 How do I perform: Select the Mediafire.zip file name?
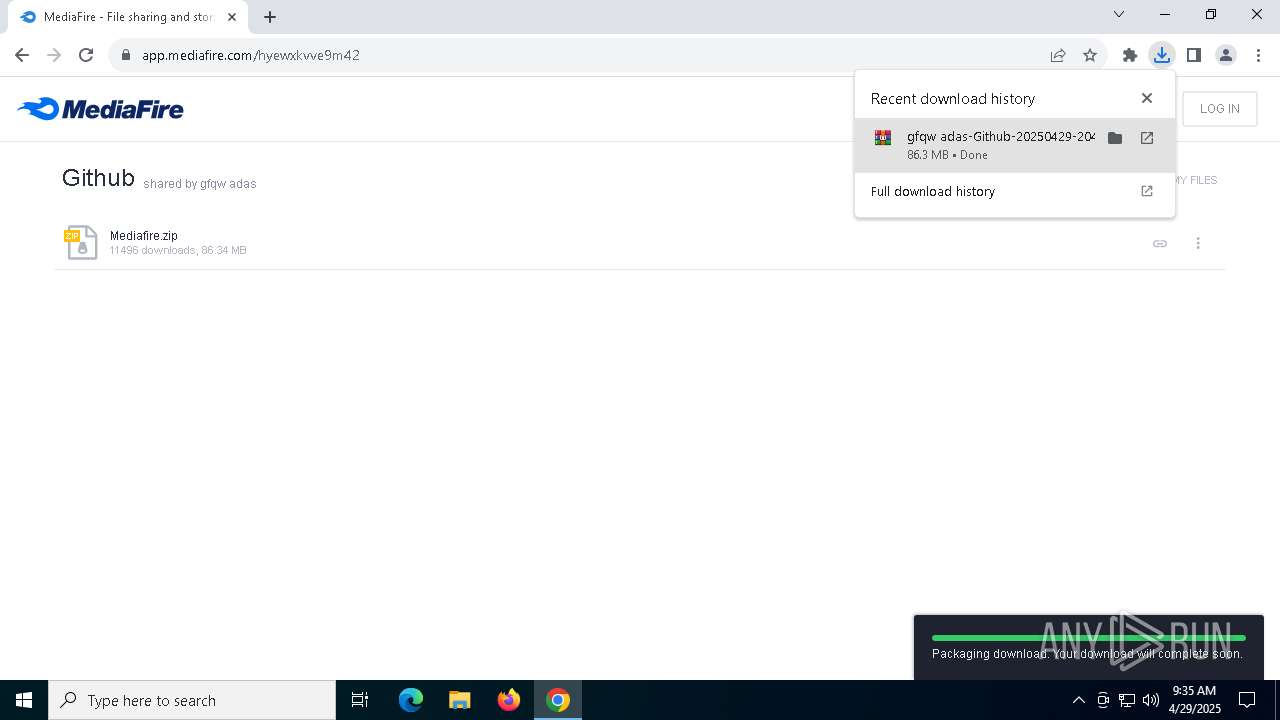click(x=144, y=236)
